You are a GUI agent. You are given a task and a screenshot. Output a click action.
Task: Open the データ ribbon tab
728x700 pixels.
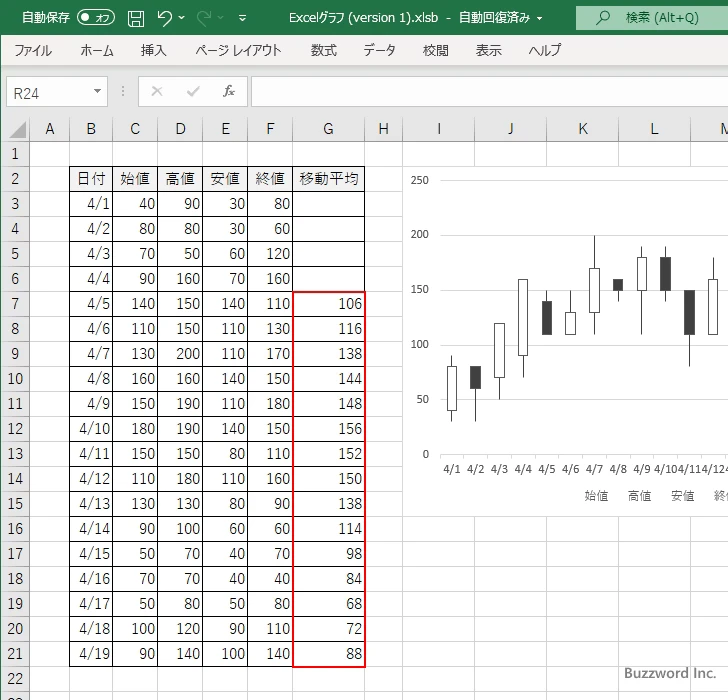pyautogui.click(x=379, y=50)
